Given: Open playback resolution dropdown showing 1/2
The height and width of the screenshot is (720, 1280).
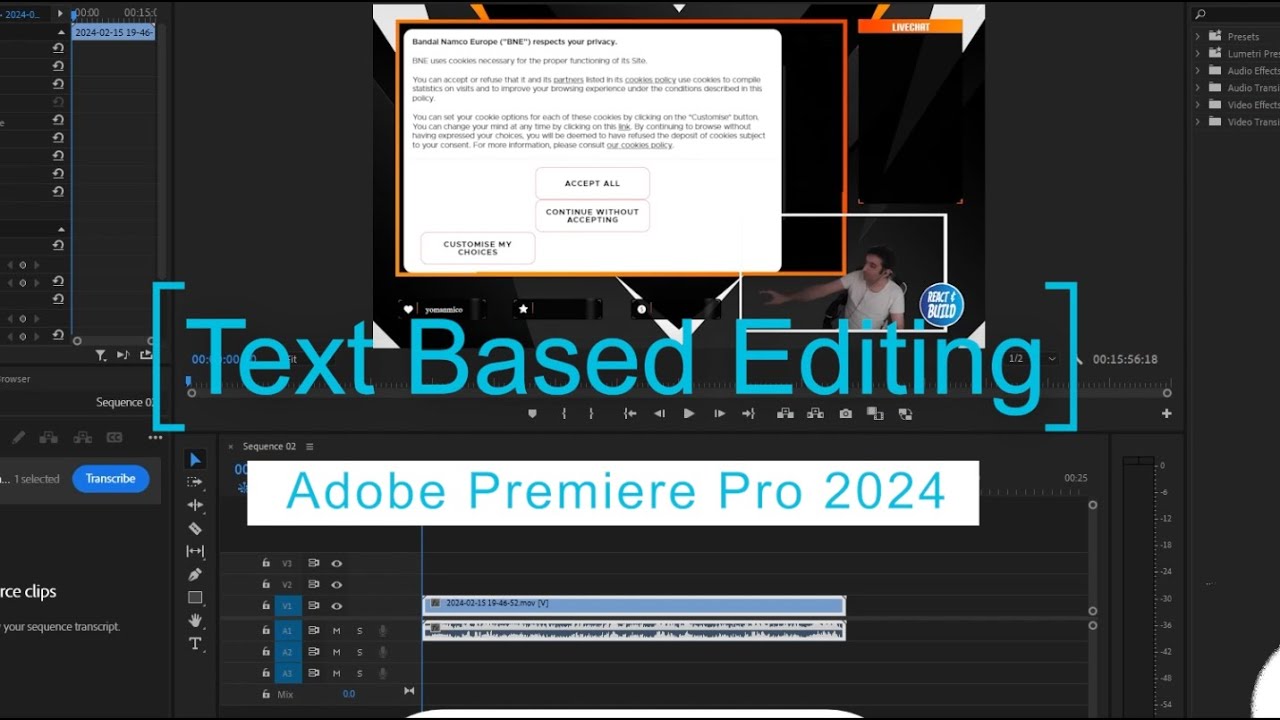Looking at the screenshot, I should (1031, 359).
